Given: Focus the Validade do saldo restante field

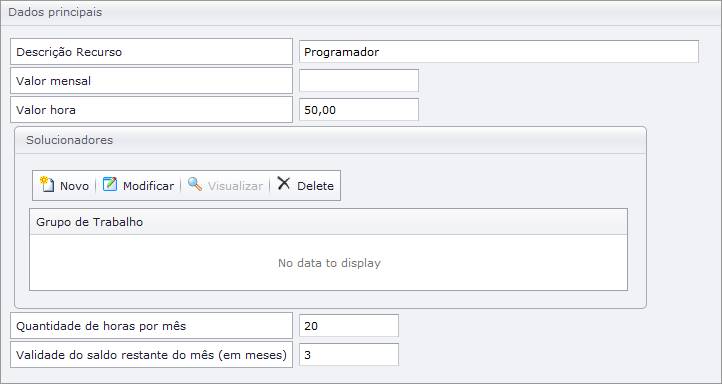Looking at the screenshot, I should coord(349,355).
